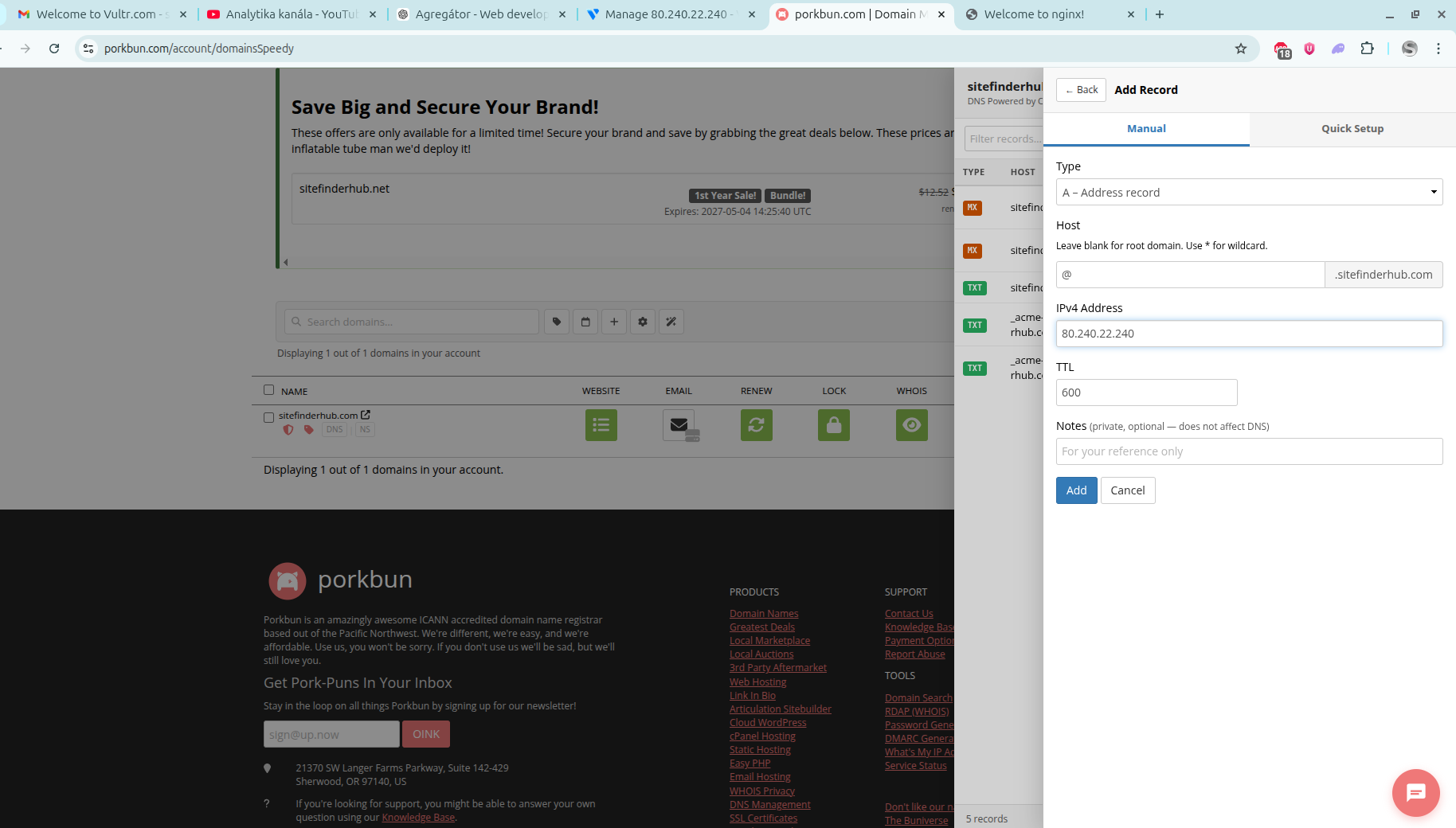Image resolution: width=1456 pixels, height=828 pixels.
Task: Focus the TTL field
Action: point(1146,393)
